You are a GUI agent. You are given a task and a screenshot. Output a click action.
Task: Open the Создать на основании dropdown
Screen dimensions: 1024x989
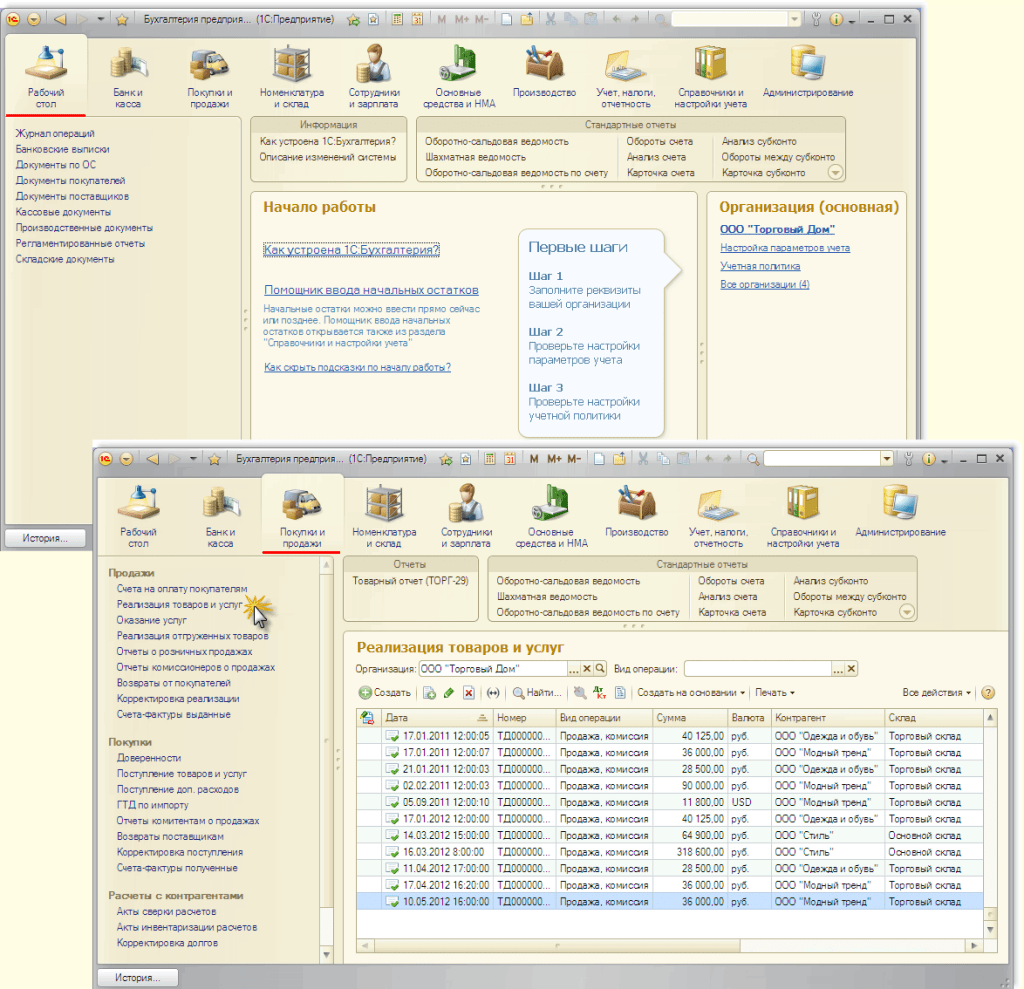691,693
